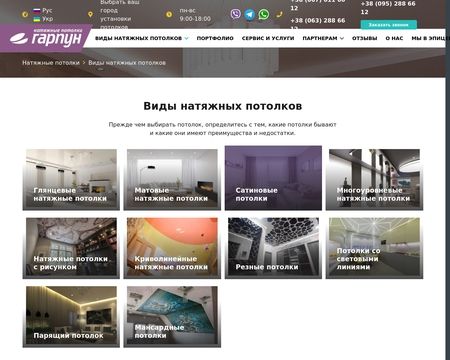
Task: Click the Виды натяжных потолков breadcrumb
Action: (x=127, y=63)
